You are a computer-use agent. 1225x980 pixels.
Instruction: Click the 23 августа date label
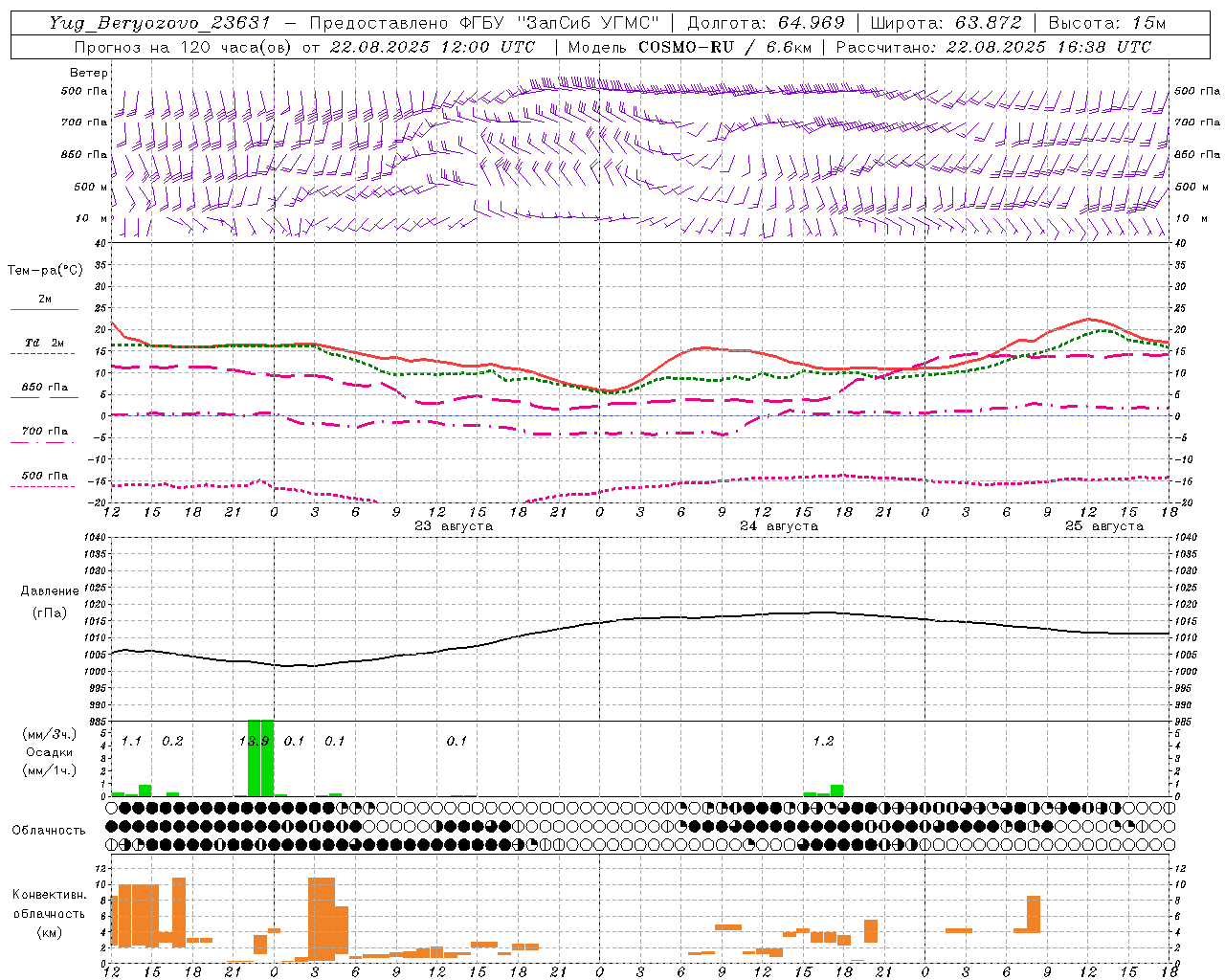click(454, 526)
